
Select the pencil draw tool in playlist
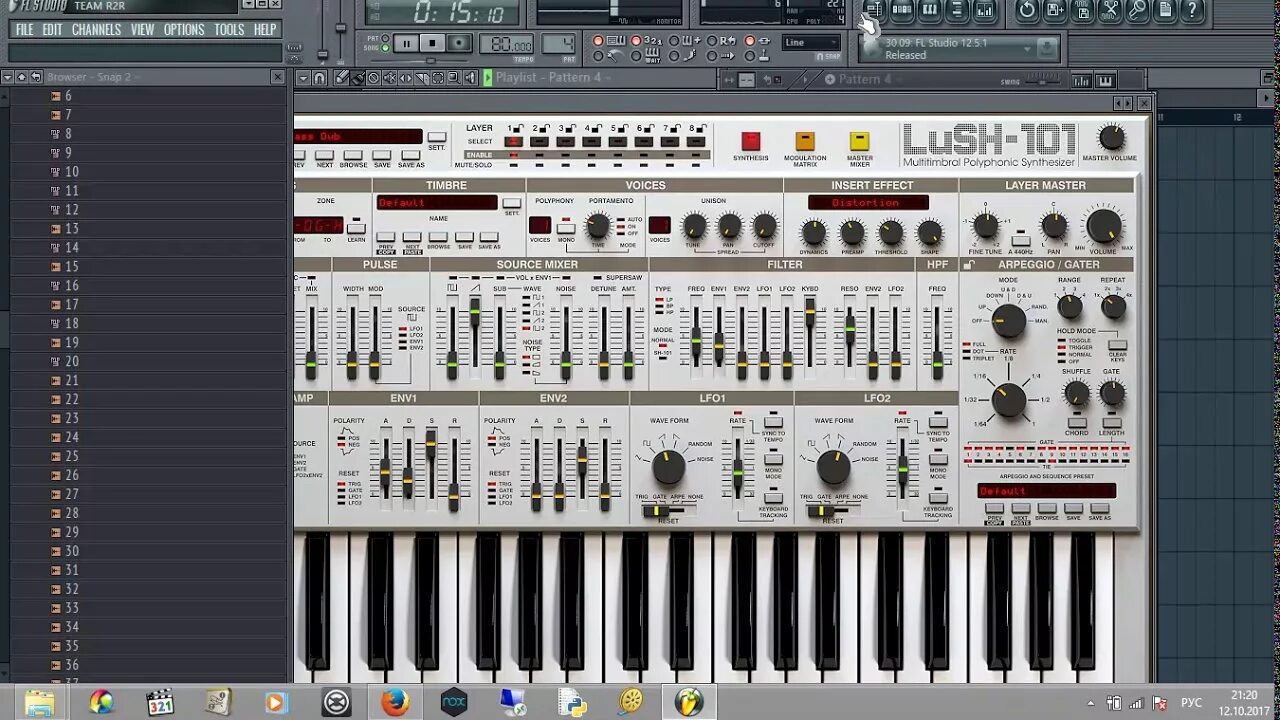(x=341, y=78)
